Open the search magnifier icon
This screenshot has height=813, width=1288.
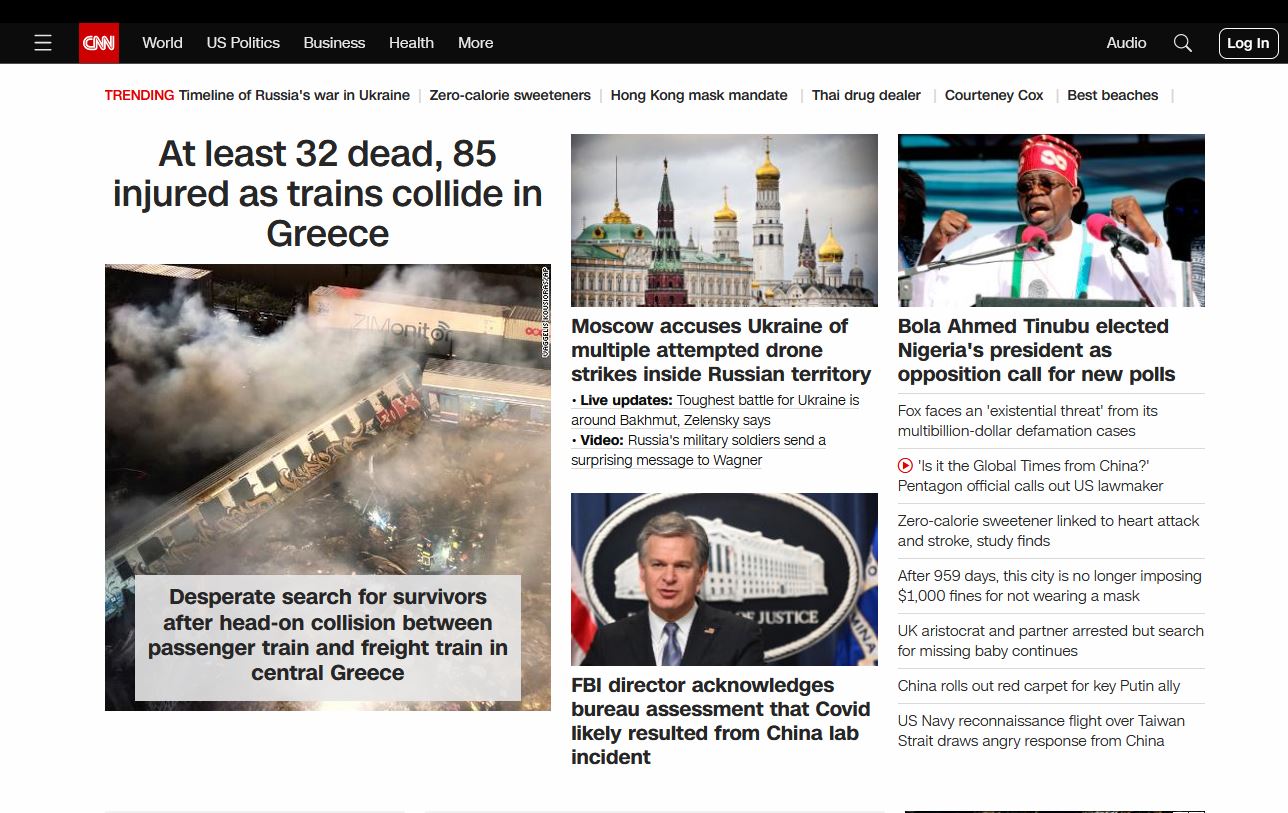(x=1182, y=43)
